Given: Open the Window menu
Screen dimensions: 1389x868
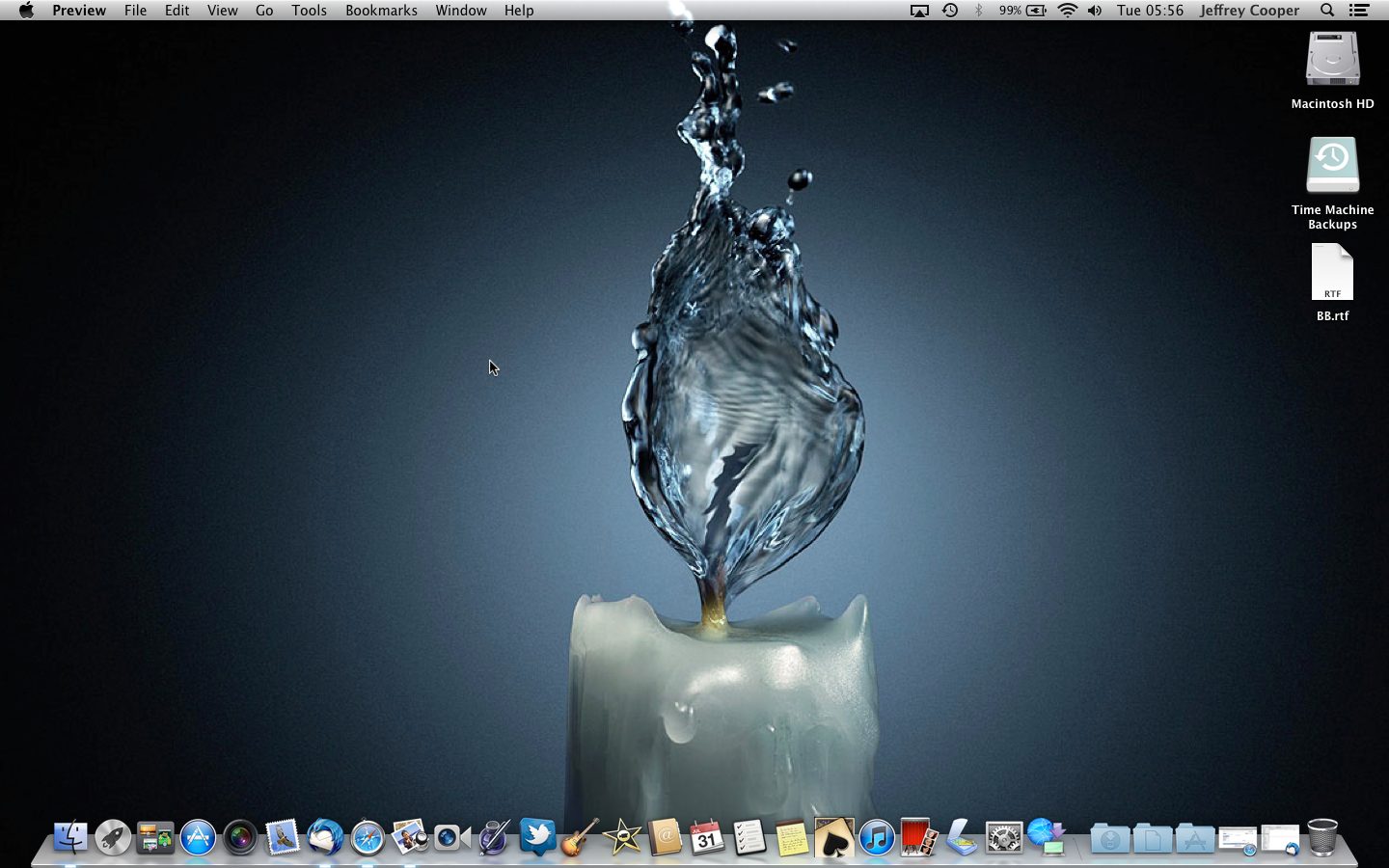Looking at the screenshot, I should tap(461, 11).
